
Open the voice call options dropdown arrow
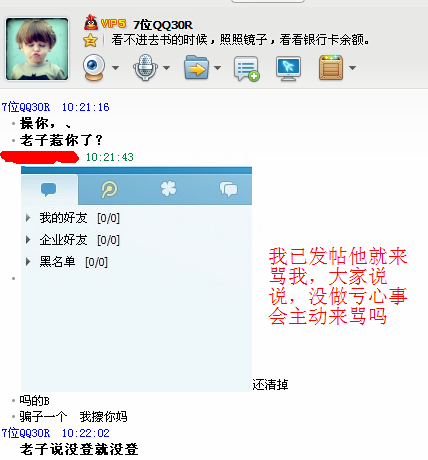coord(166,68)
